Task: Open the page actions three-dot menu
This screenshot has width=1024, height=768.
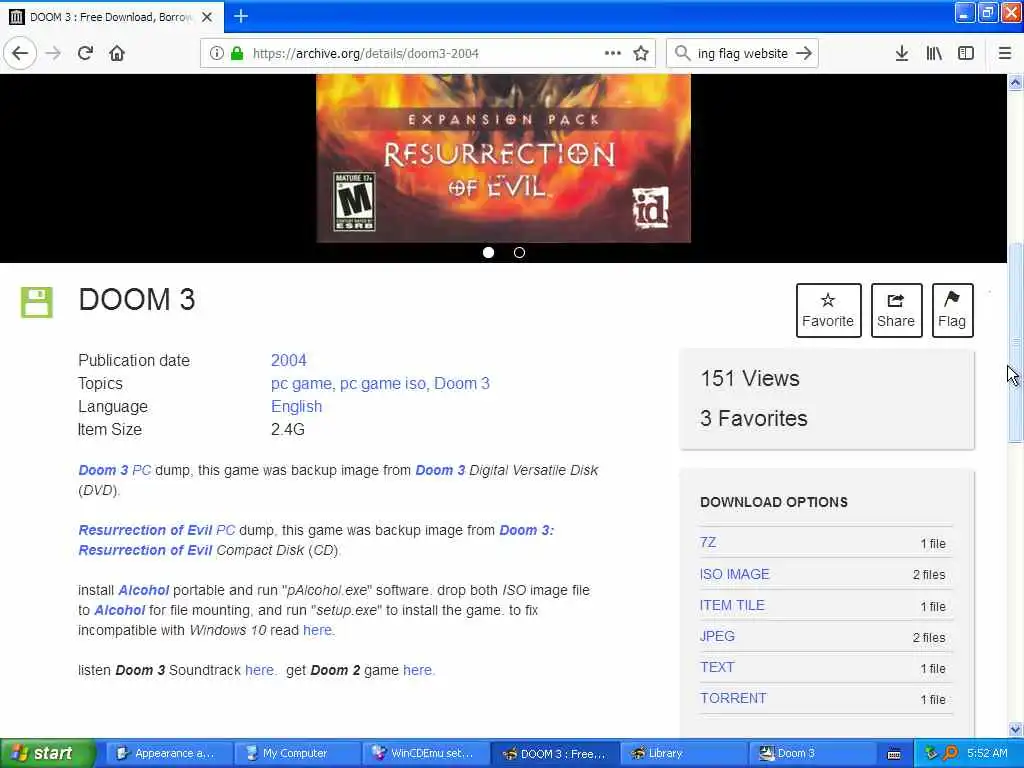Action: click(613, 54)
